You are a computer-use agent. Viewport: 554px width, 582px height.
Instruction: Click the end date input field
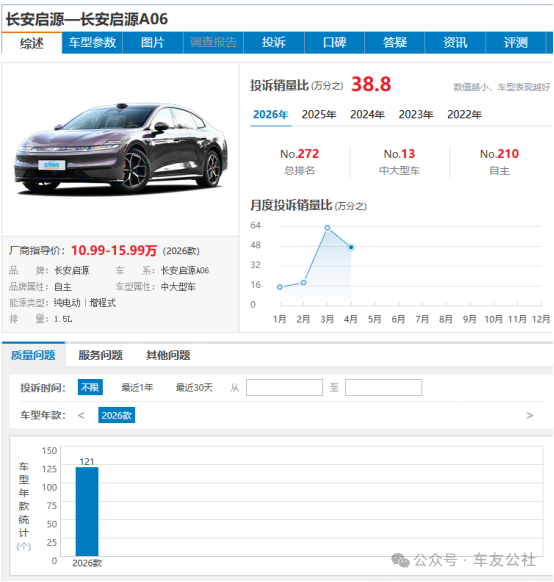coord(383,388)
